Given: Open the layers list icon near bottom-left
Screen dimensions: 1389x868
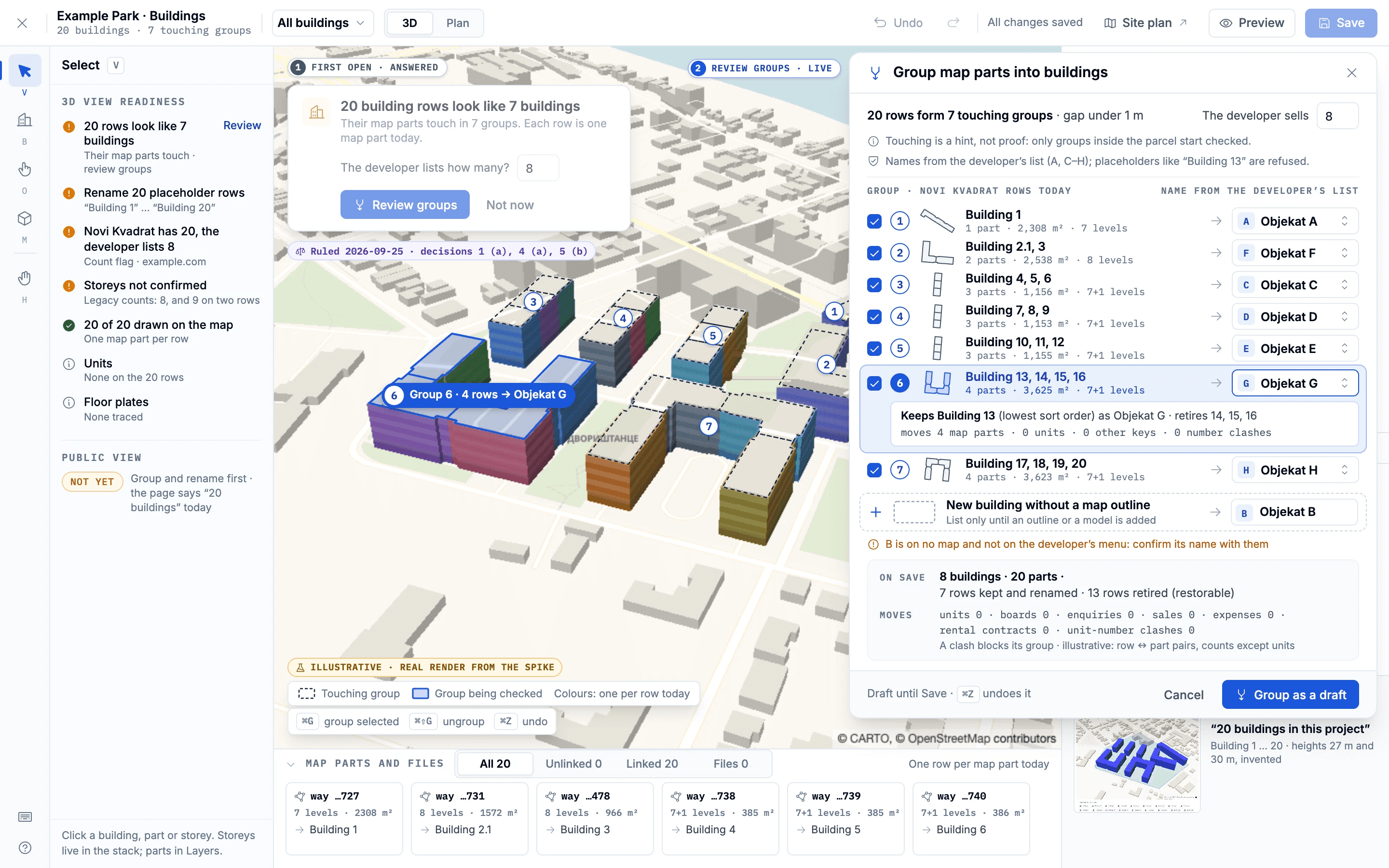Looking at the screenshot, I should coord(25,817).
